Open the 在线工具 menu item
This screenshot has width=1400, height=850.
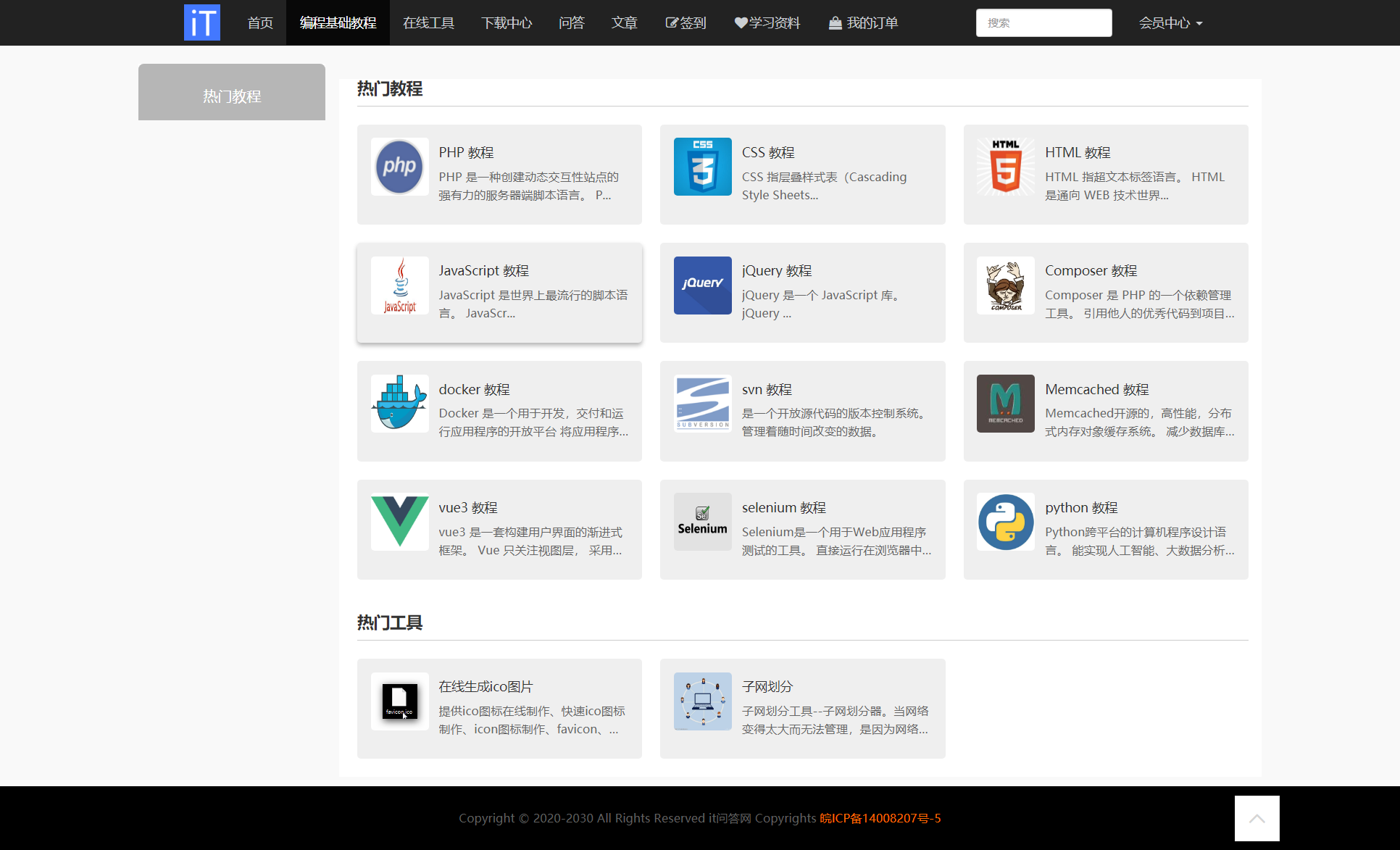pyautogui.click(x=429, y=23)
